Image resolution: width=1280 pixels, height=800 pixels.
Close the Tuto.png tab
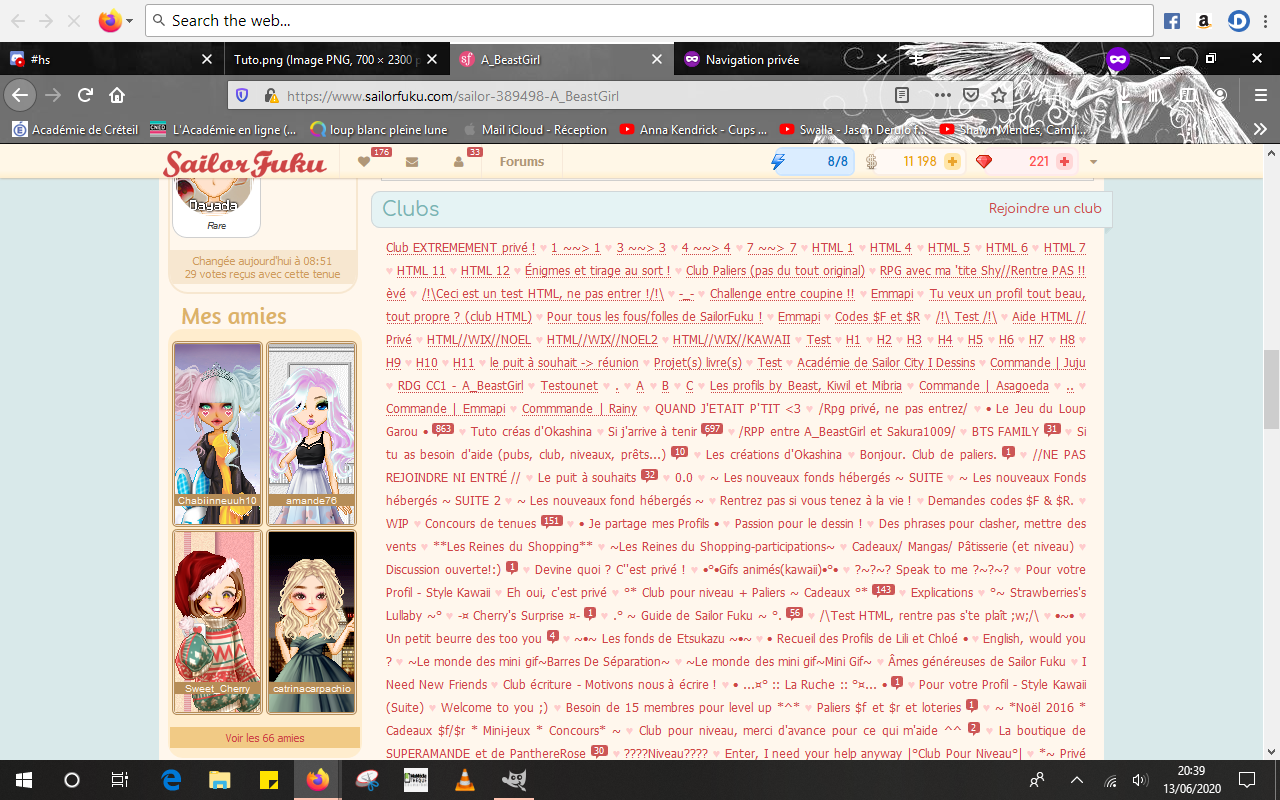tap(433, 59)
